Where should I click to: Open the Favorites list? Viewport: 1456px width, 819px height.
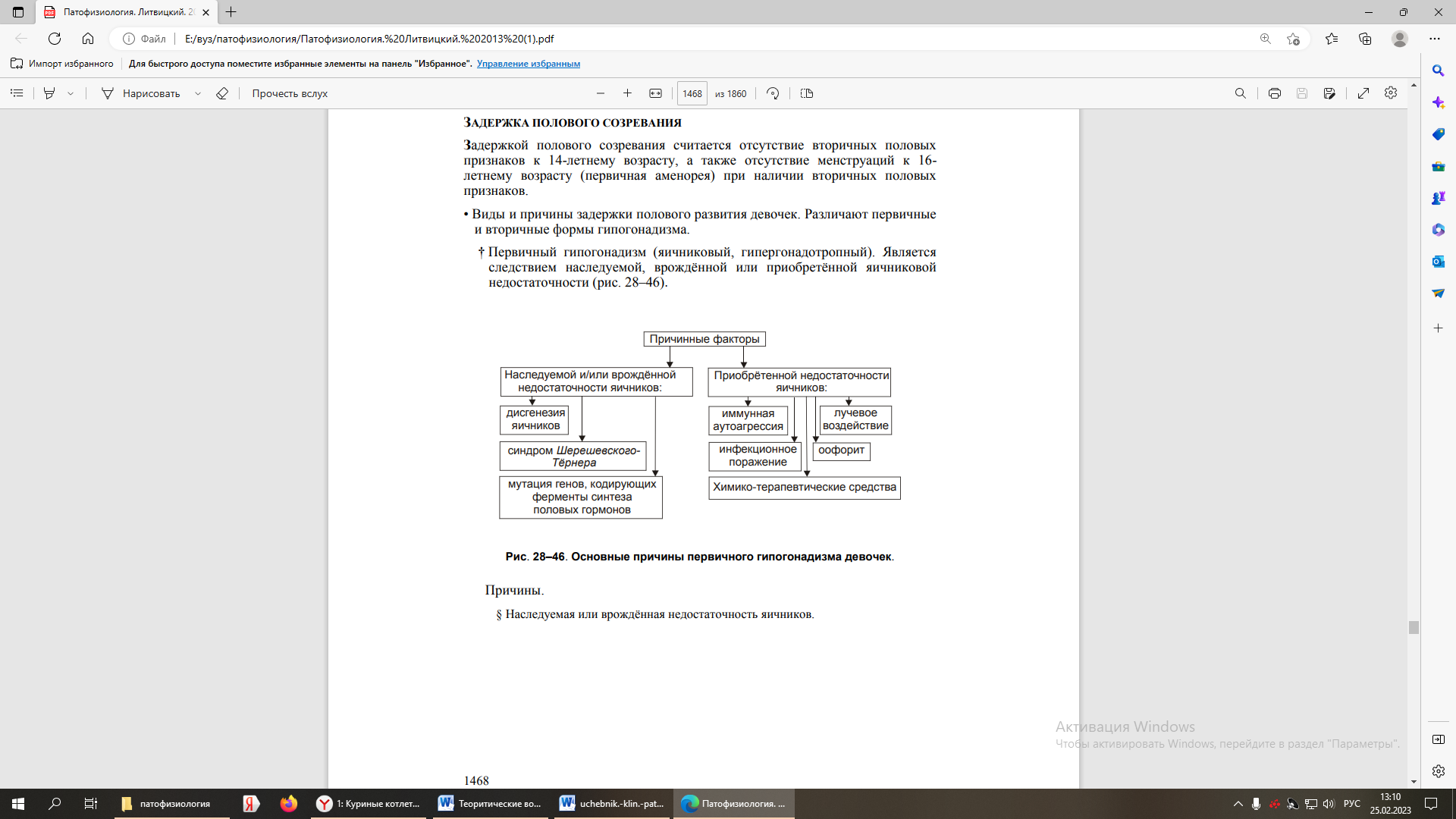point(1332,39)
